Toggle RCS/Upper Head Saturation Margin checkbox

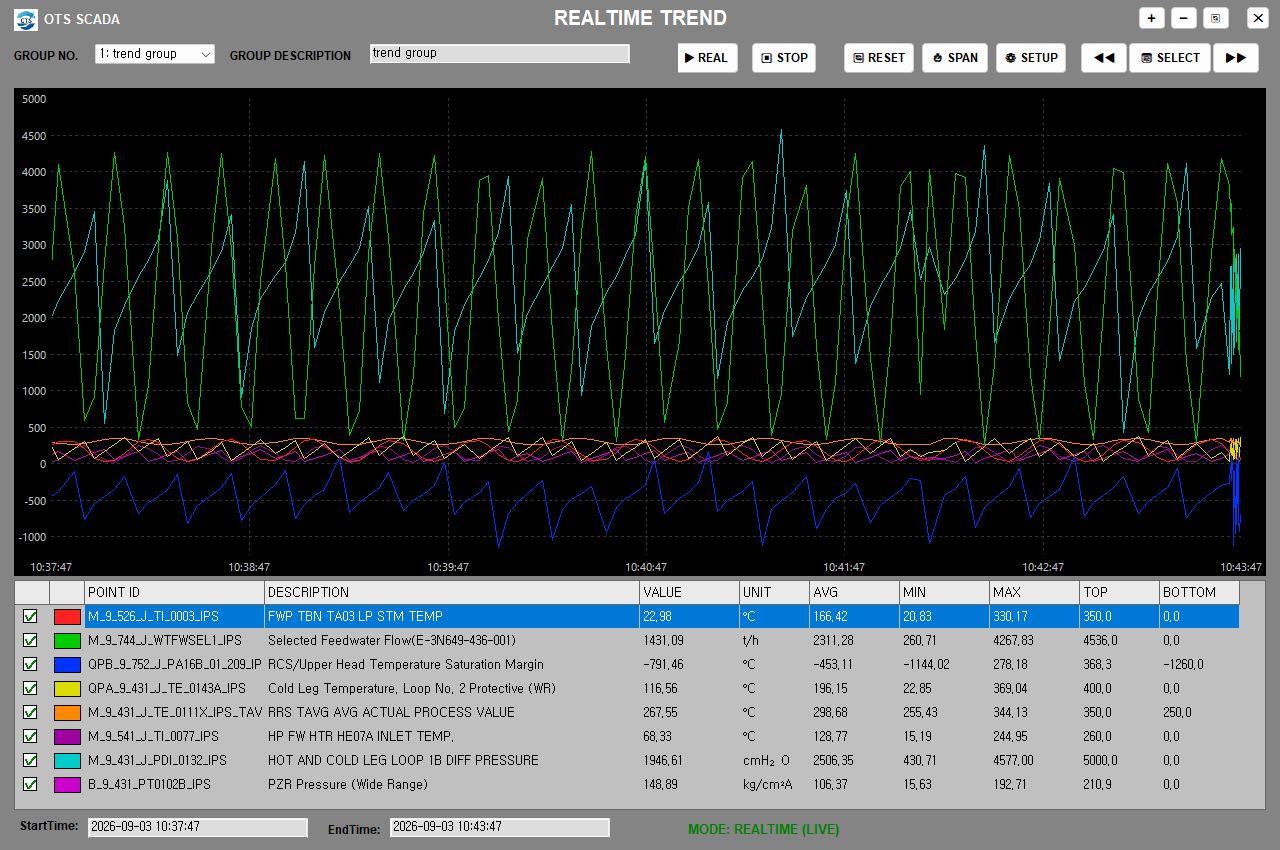click(x=30, y=664)
